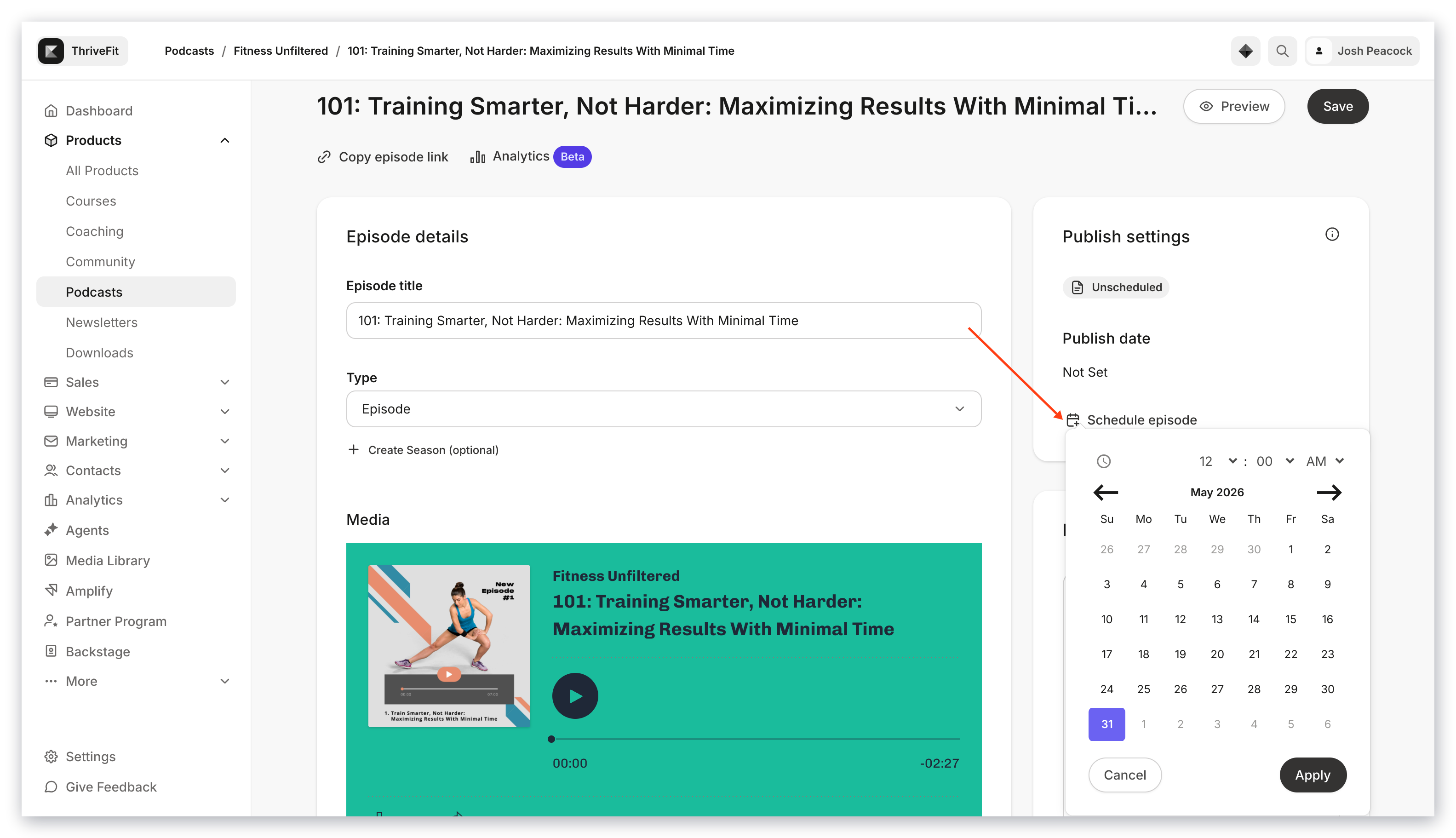
Task: Expand the Marketing section chevron
Action: [224, 441]
